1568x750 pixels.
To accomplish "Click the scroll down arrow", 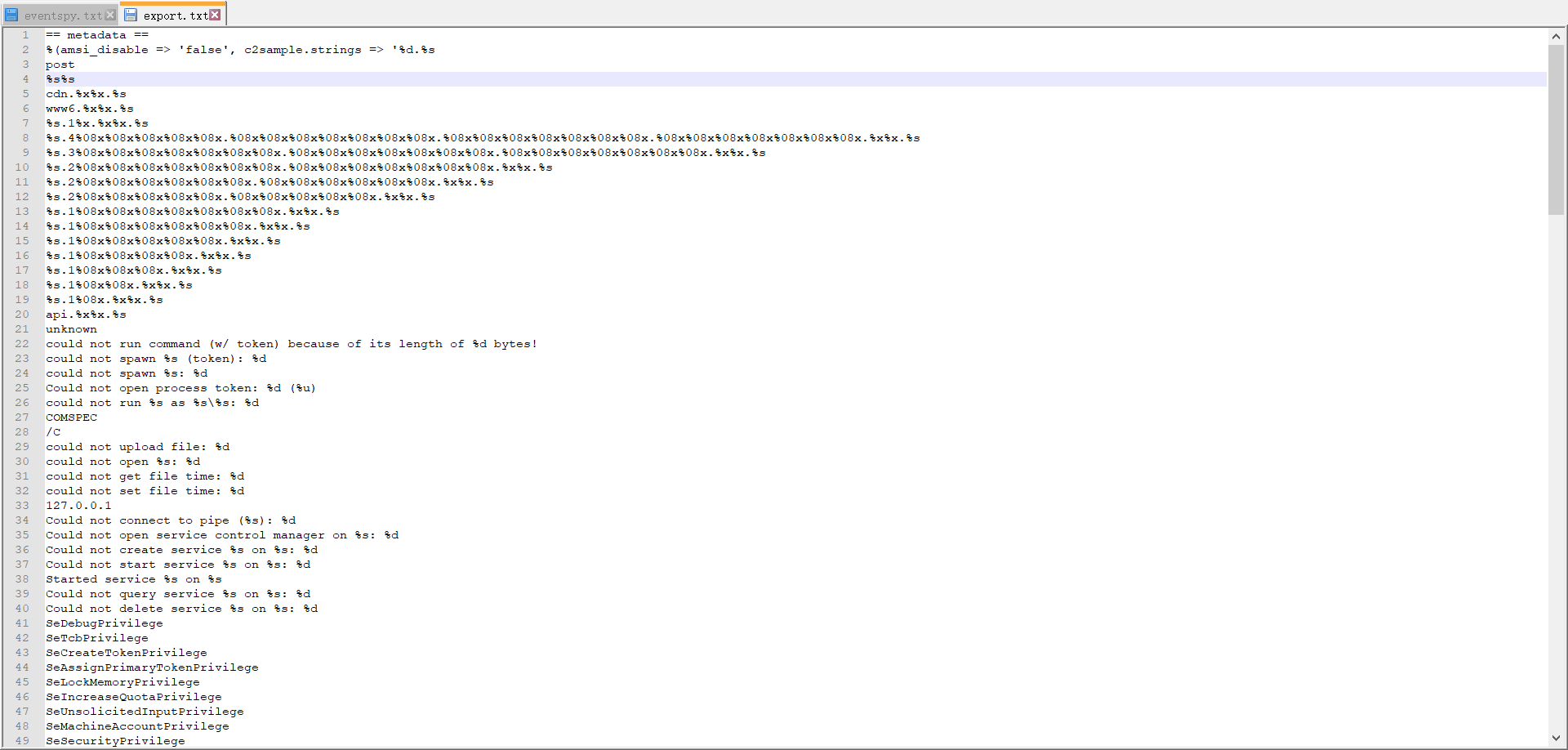I will (1556, 739).
